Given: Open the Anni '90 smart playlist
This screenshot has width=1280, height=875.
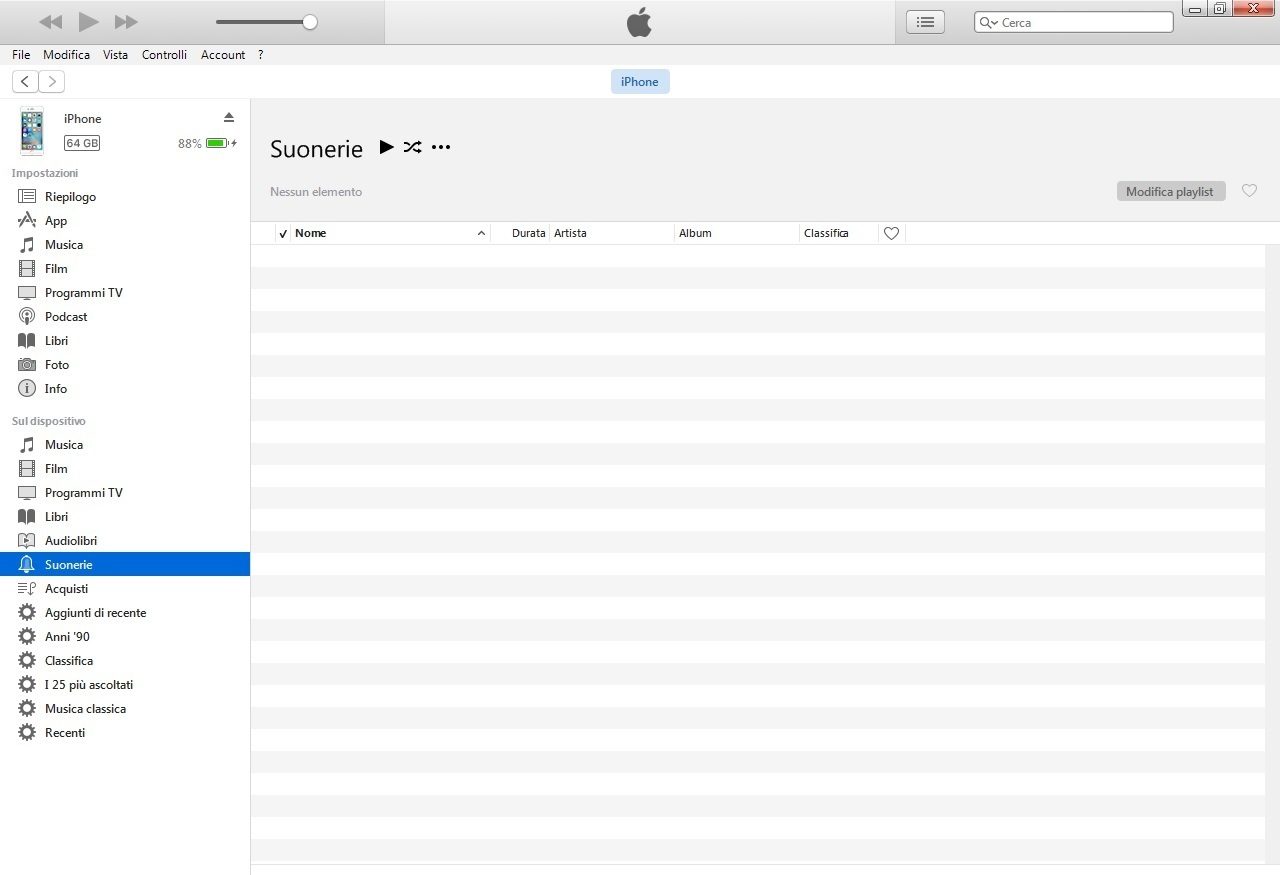Looking at the screenshot, I should coord(125,637).
